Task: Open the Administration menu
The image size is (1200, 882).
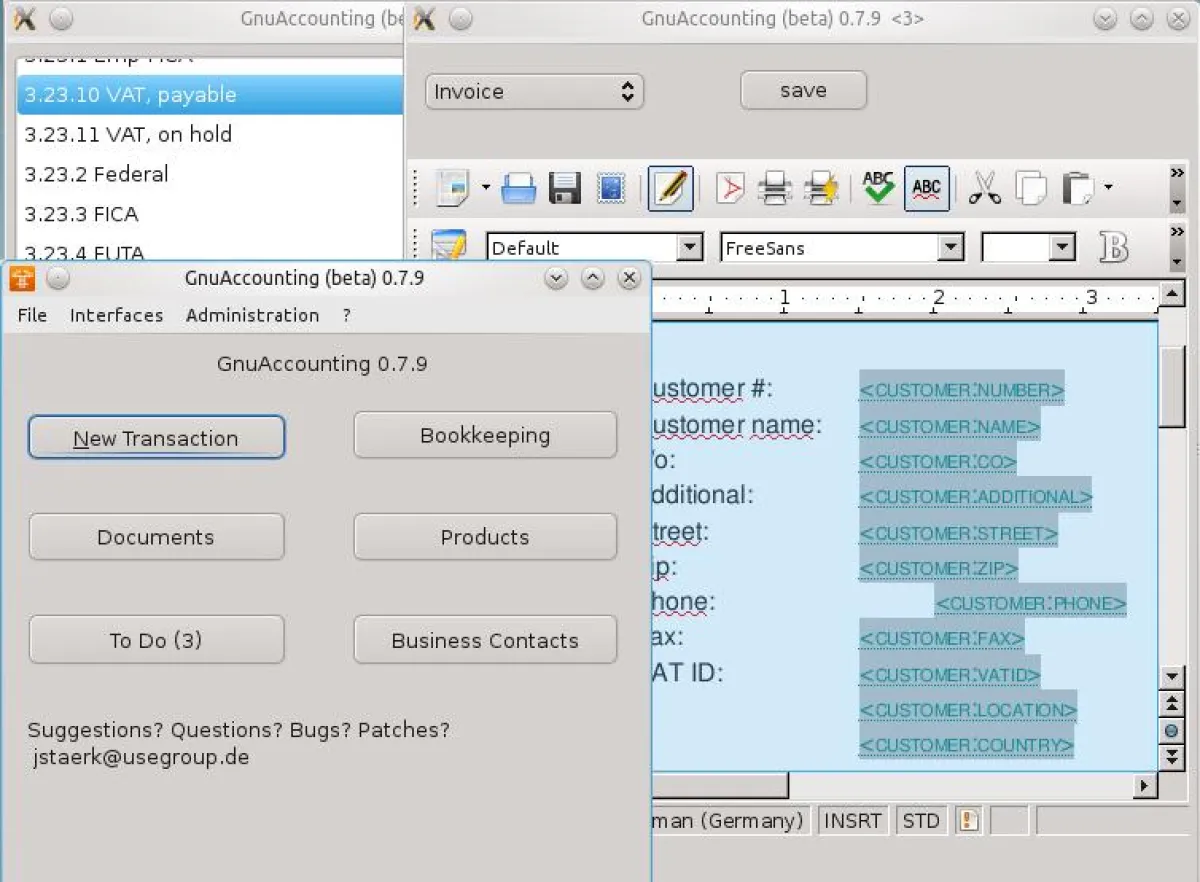Action: 251,315
